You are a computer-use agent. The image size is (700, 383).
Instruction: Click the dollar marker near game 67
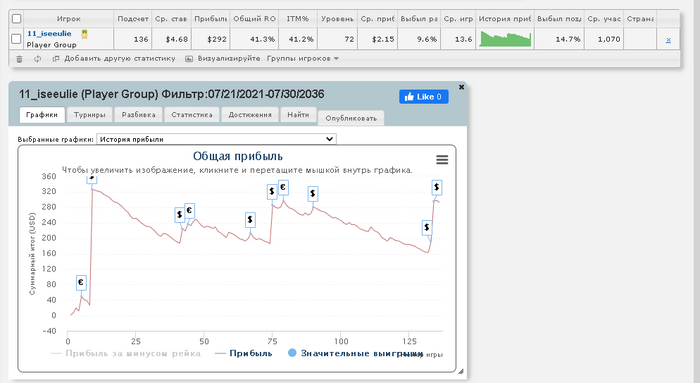(x=250, y=220)
